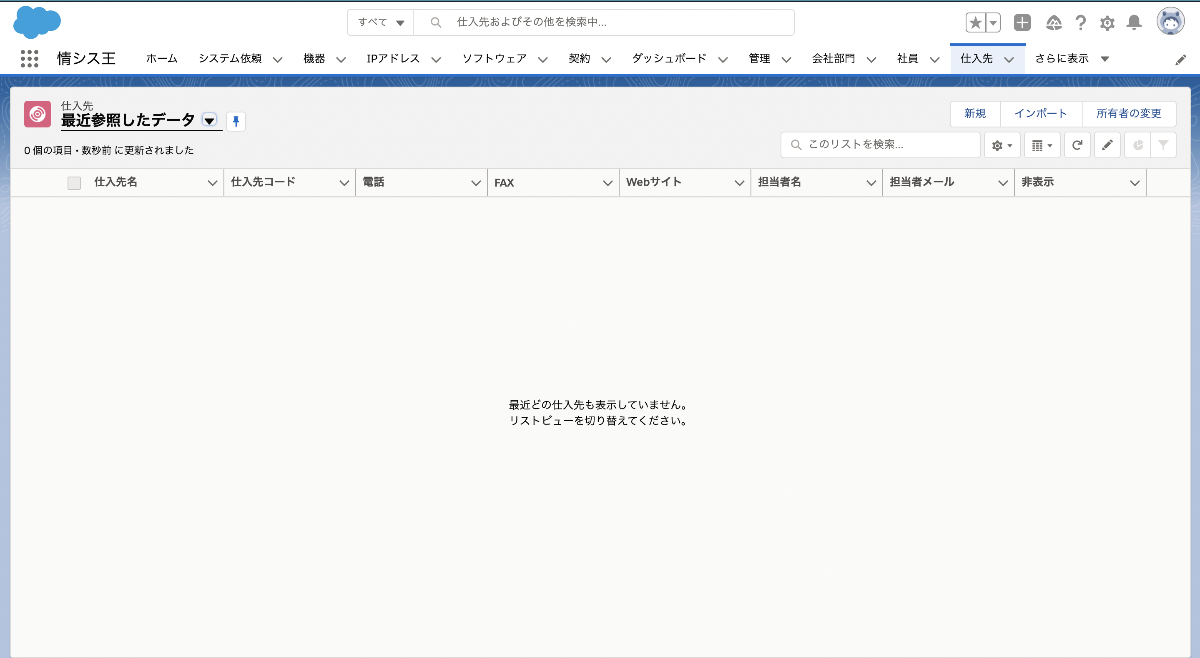The height and width of the screenshot is (658, 1200).
Task: Sort by the 仕入先コード column header
Action: pyautogui.click(x=263, y=183)
